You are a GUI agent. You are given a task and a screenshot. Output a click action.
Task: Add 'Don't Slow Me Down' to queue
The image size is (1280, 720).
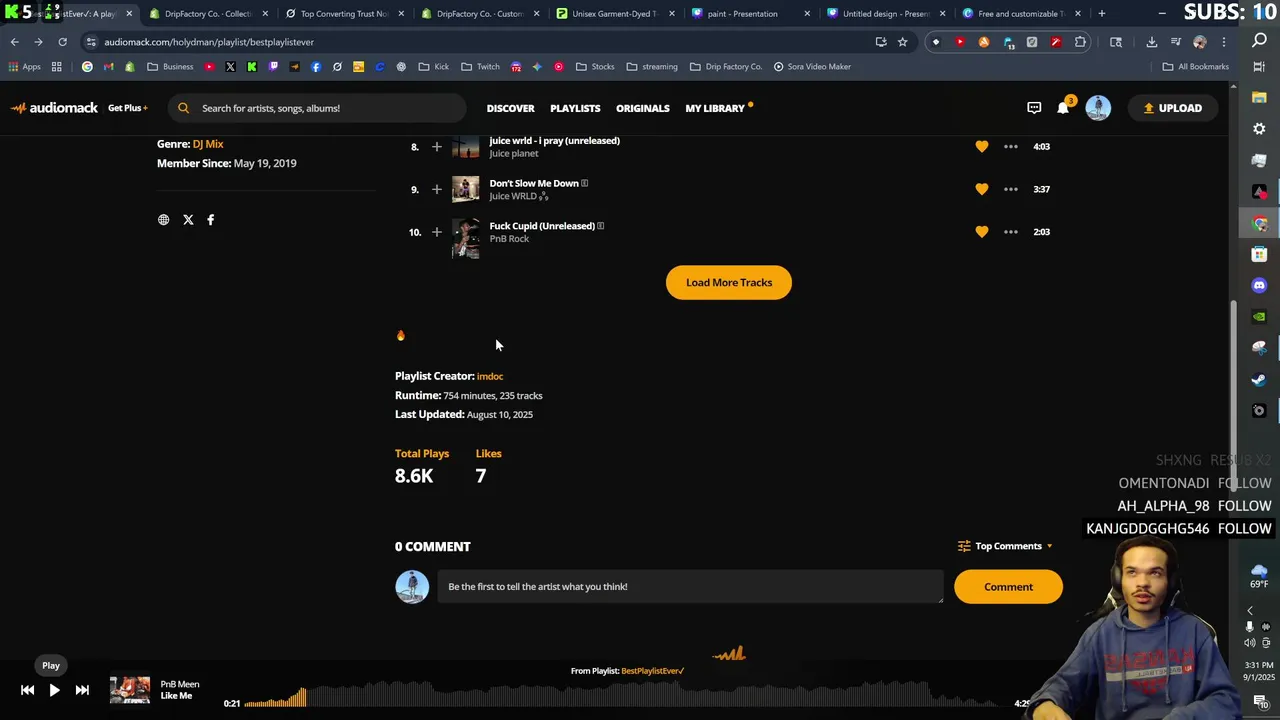436,189
